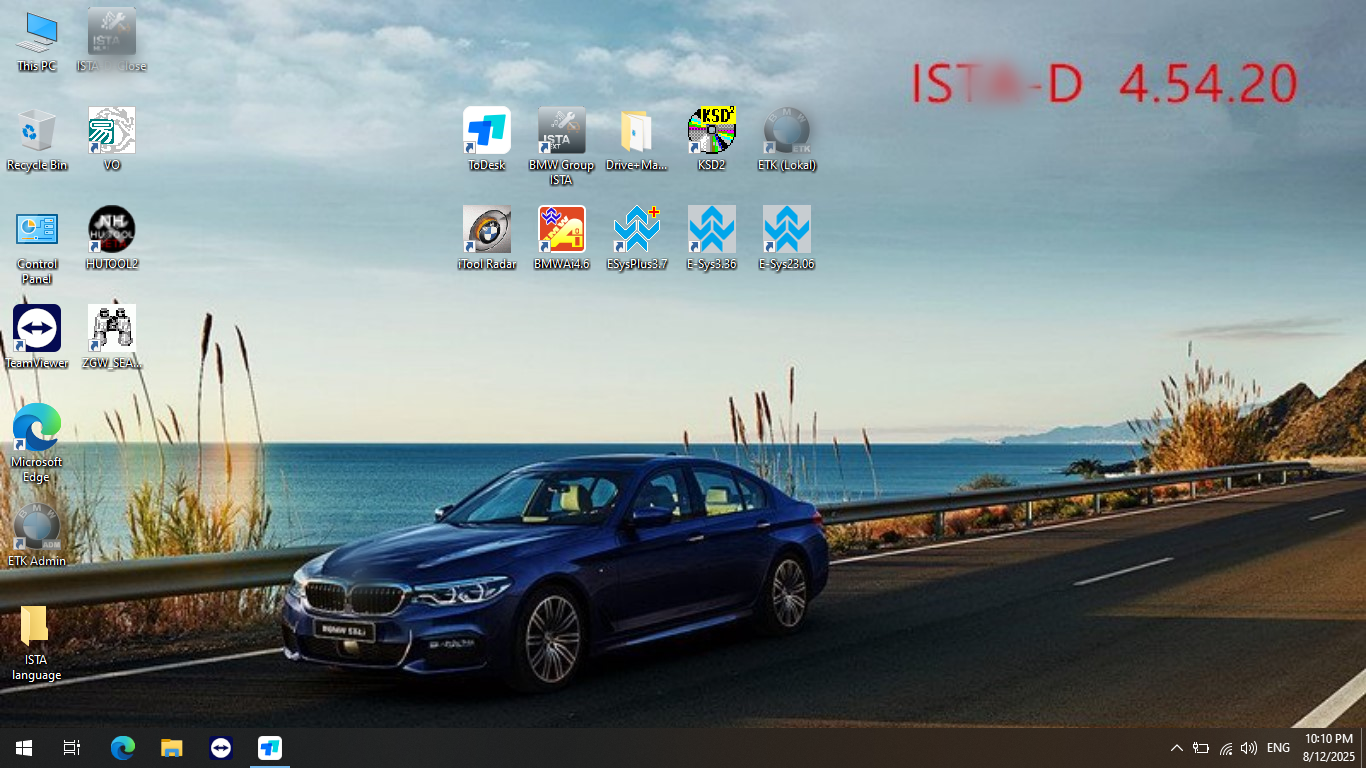Select the VO desktop shortcut
Screen dimensions: 1366x768
(x=112, y=131)
